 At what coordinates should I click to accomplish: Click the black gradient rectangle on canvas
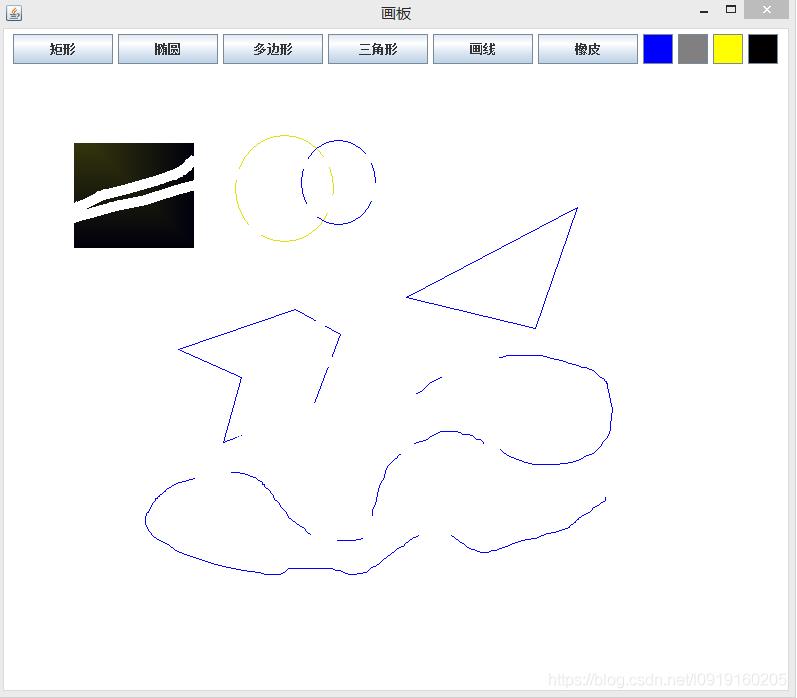pyautogui.click(x=134, y=195)
